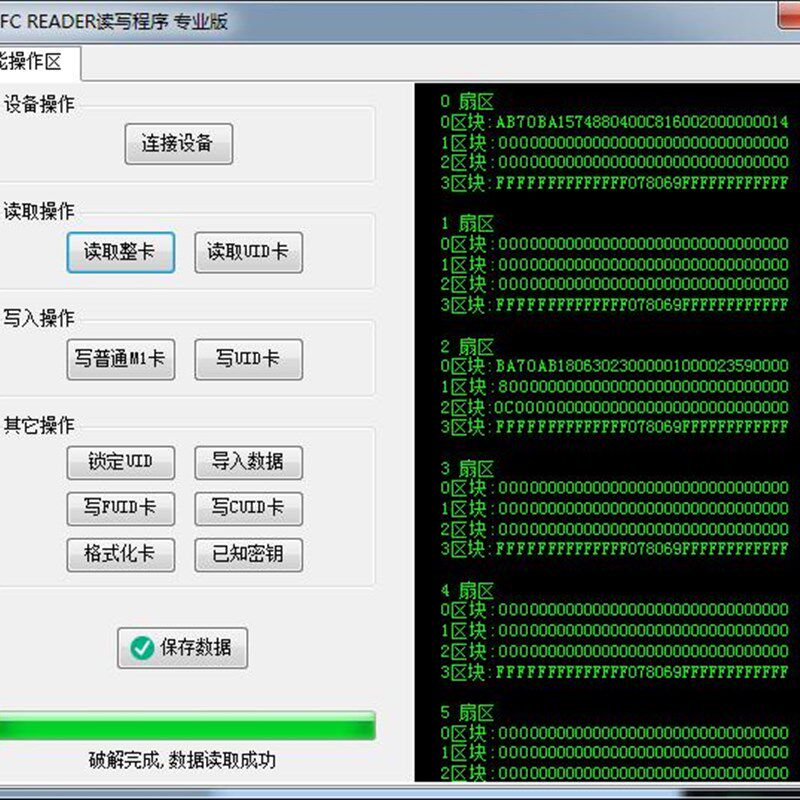Read the whole card with 读取整卡
Screen dimensions: 800x800
(120, 253)
